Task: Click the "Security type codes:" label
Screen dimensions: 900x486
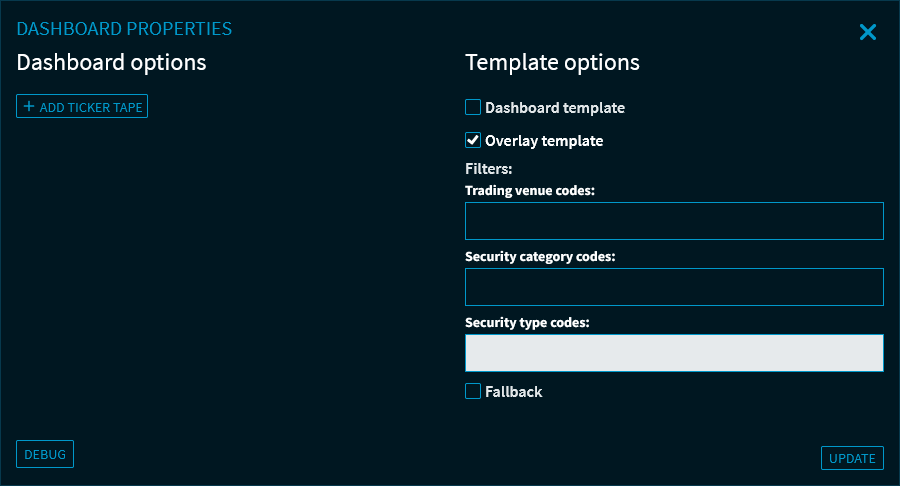Action: click(527, 322)
